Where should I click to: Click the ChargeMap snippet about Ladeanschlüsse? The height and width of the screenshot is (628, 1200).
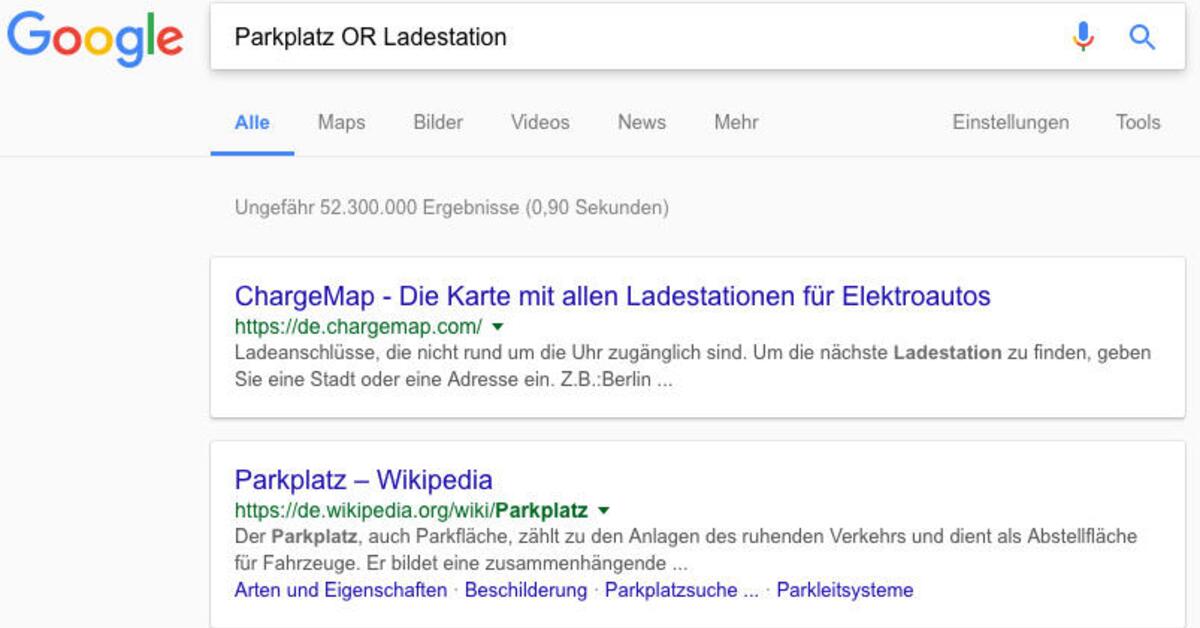(x=692, y=367)
